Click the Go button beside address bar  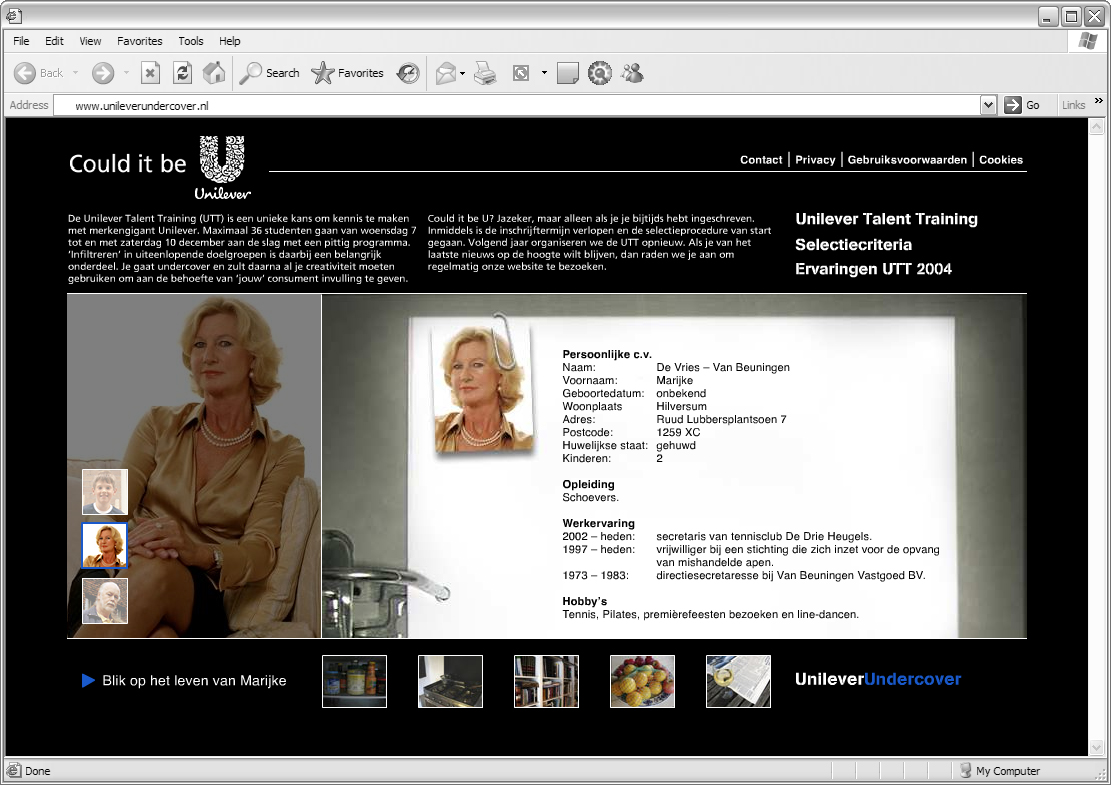tap(1022, 105)
